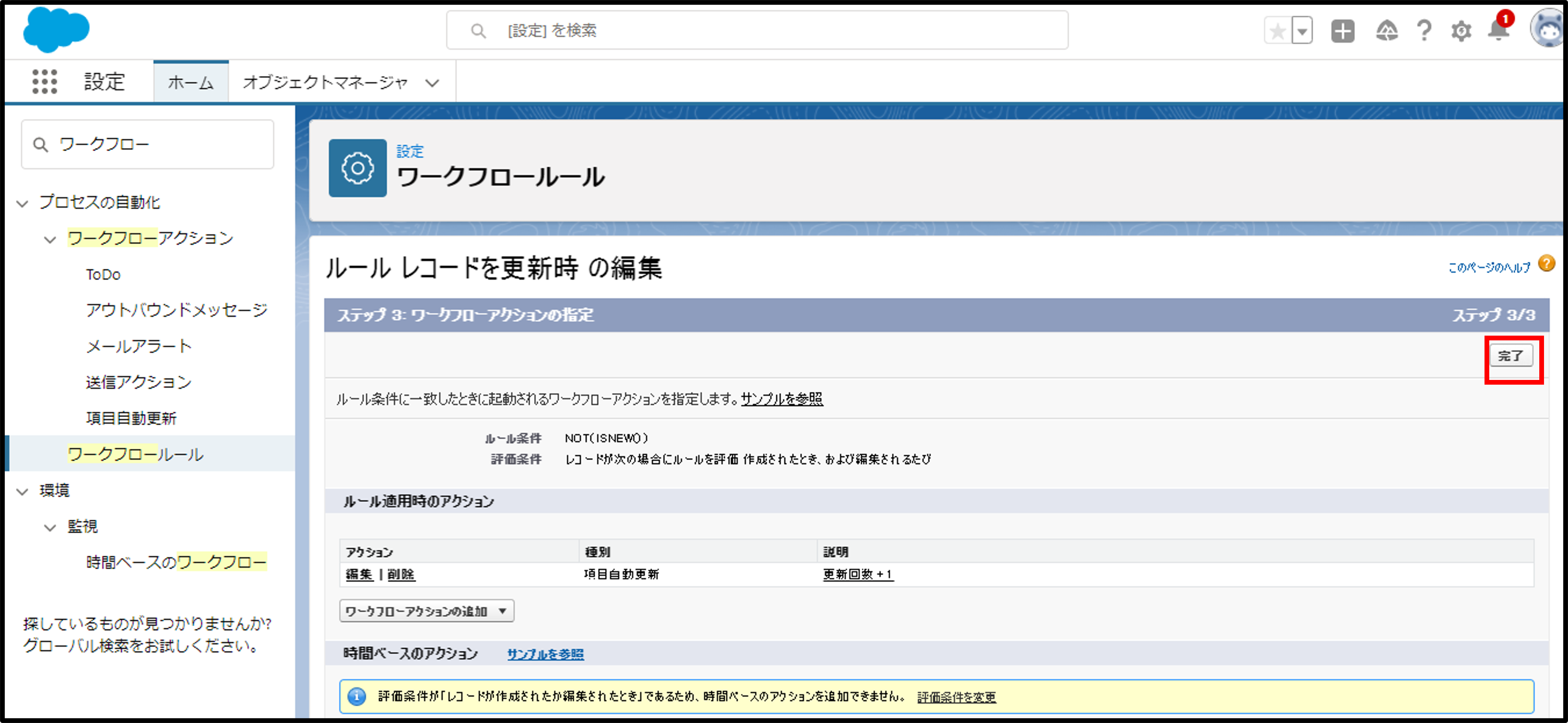Collapse the プロセスの自動化 section

point(23,203)
